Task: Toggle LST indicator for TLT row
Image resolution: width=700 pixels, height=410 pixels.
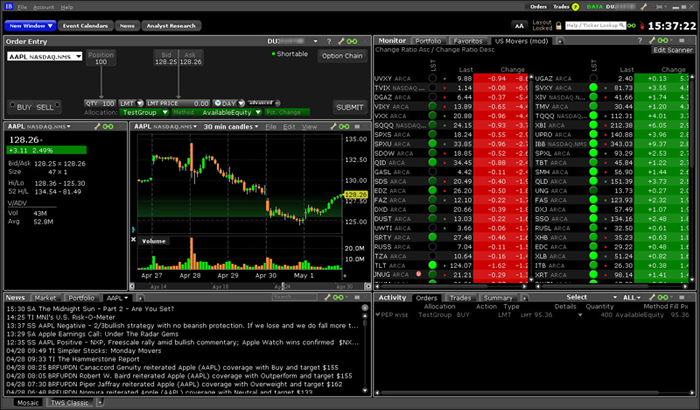Action: click(x=432, y=266)
